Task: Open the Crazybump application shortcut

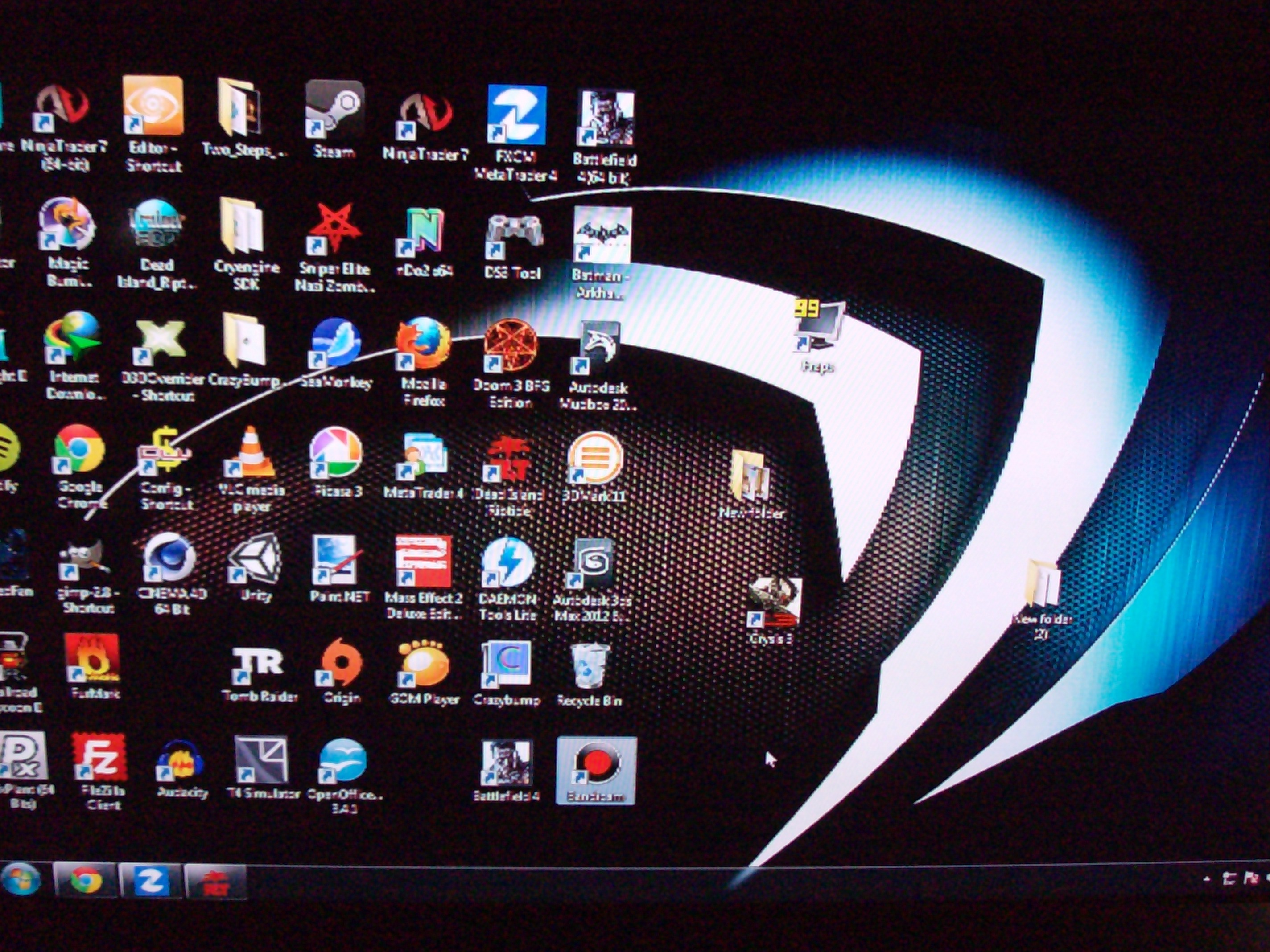Action: [x=507, y=674]
